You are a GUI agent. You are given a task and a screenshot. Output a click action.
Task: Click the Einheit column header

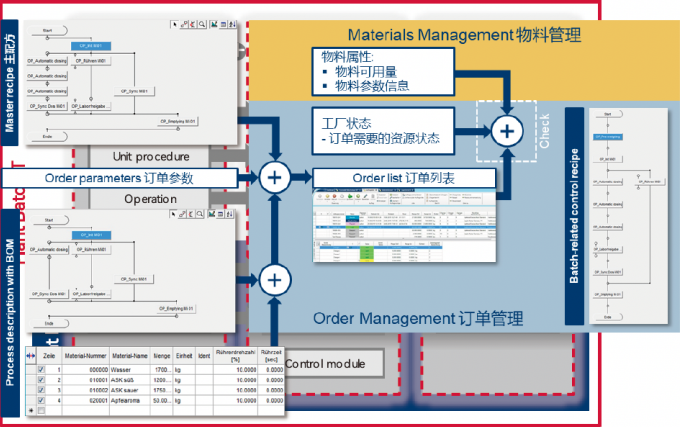point(184,356)
